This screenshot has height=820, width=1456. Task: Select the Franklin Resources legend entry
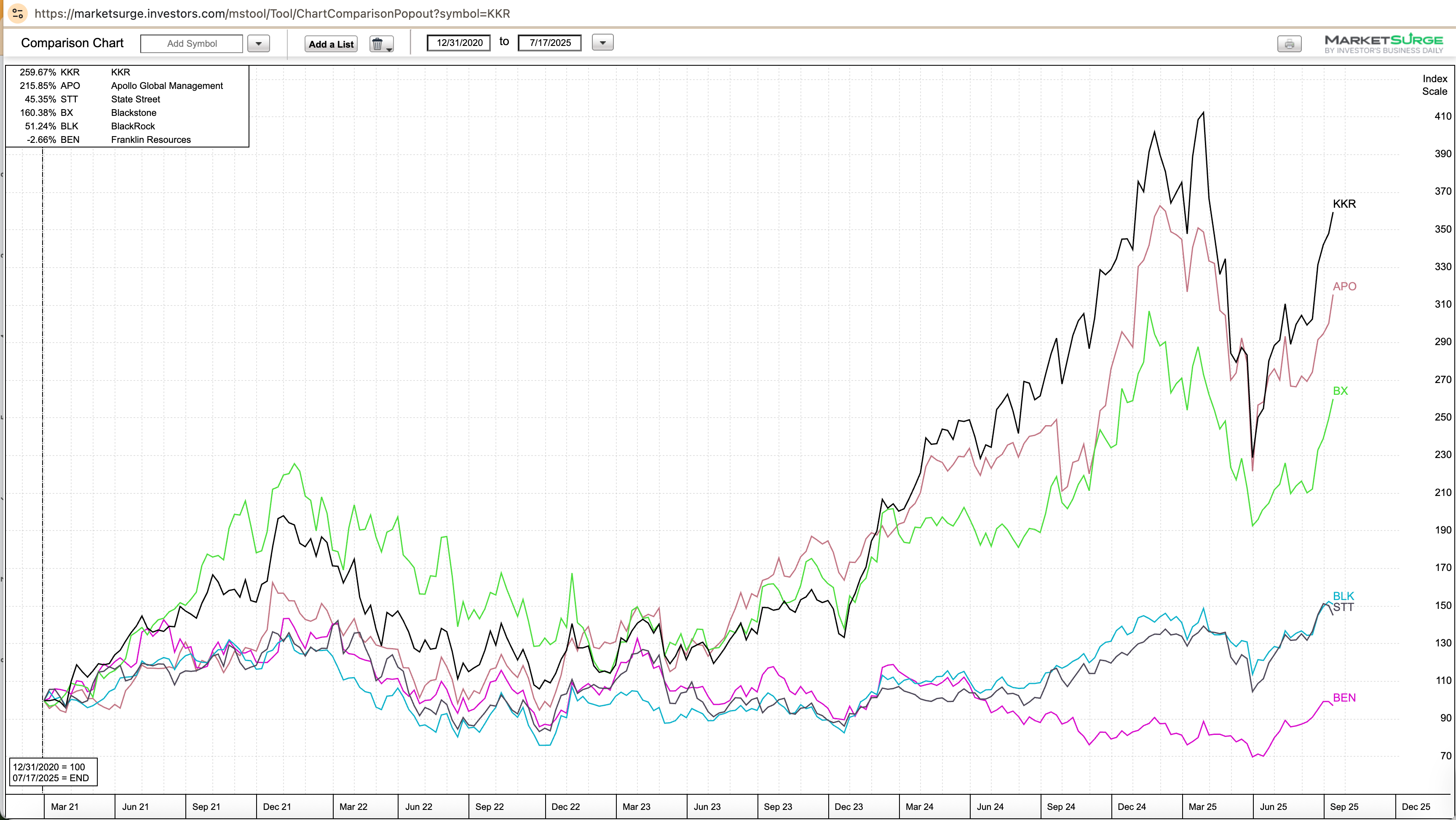151,139
